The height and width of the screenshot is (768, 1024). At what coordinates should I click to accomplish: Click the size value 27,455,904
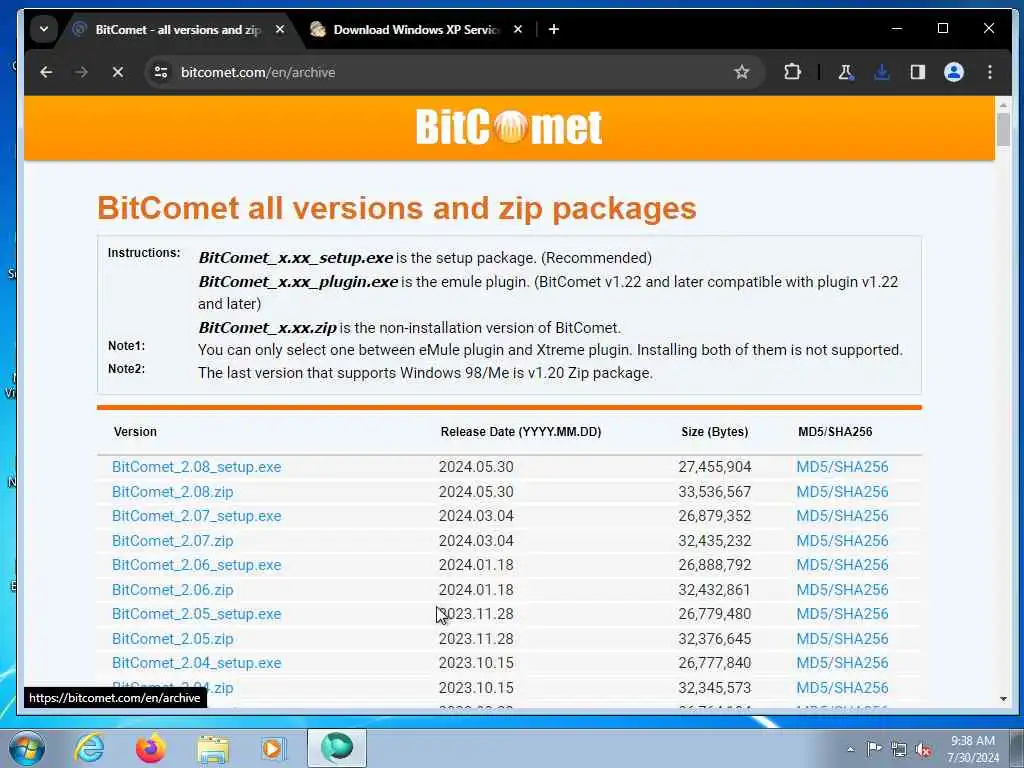[x=714, y=467]
